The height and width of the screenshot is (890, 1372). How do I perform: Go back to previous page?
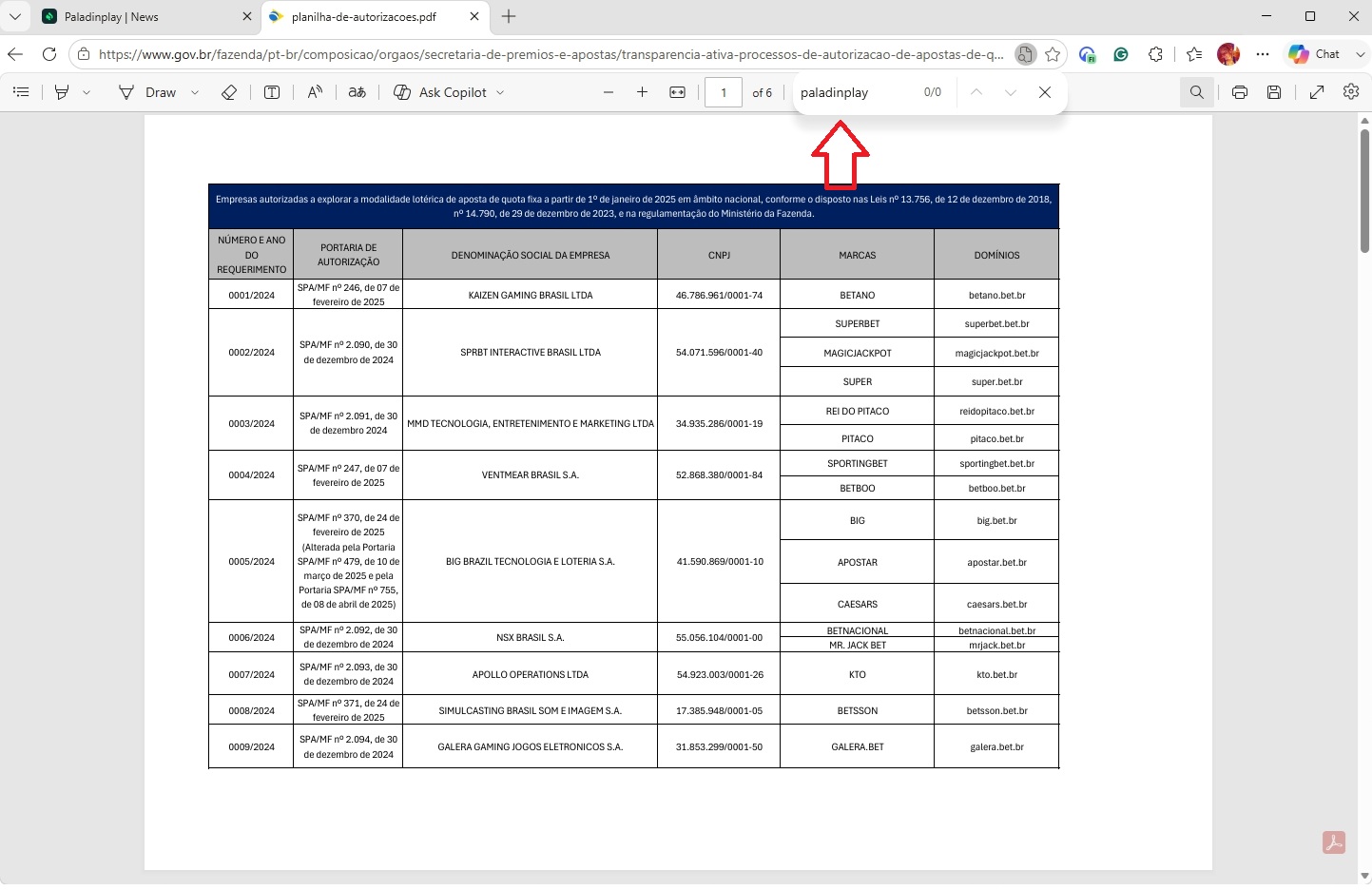click(15, 54)
